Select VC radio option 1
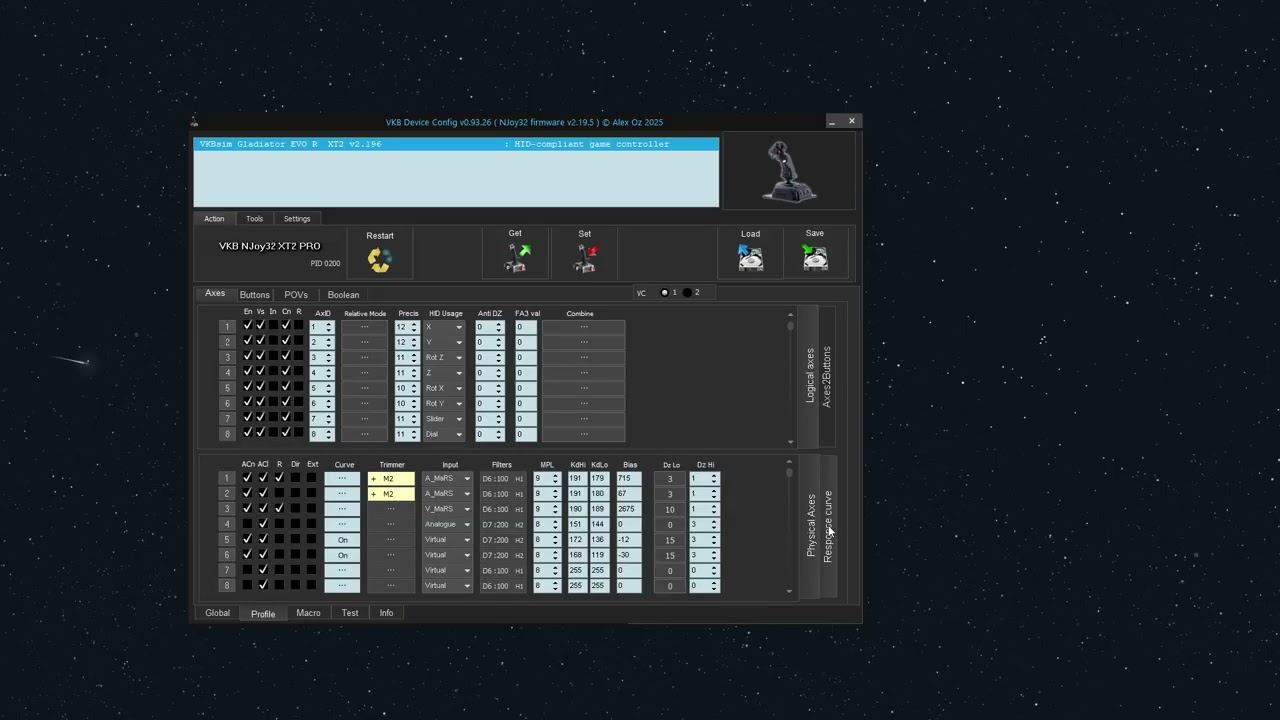This screenshot has width=1280, height=720. point(665,293)
